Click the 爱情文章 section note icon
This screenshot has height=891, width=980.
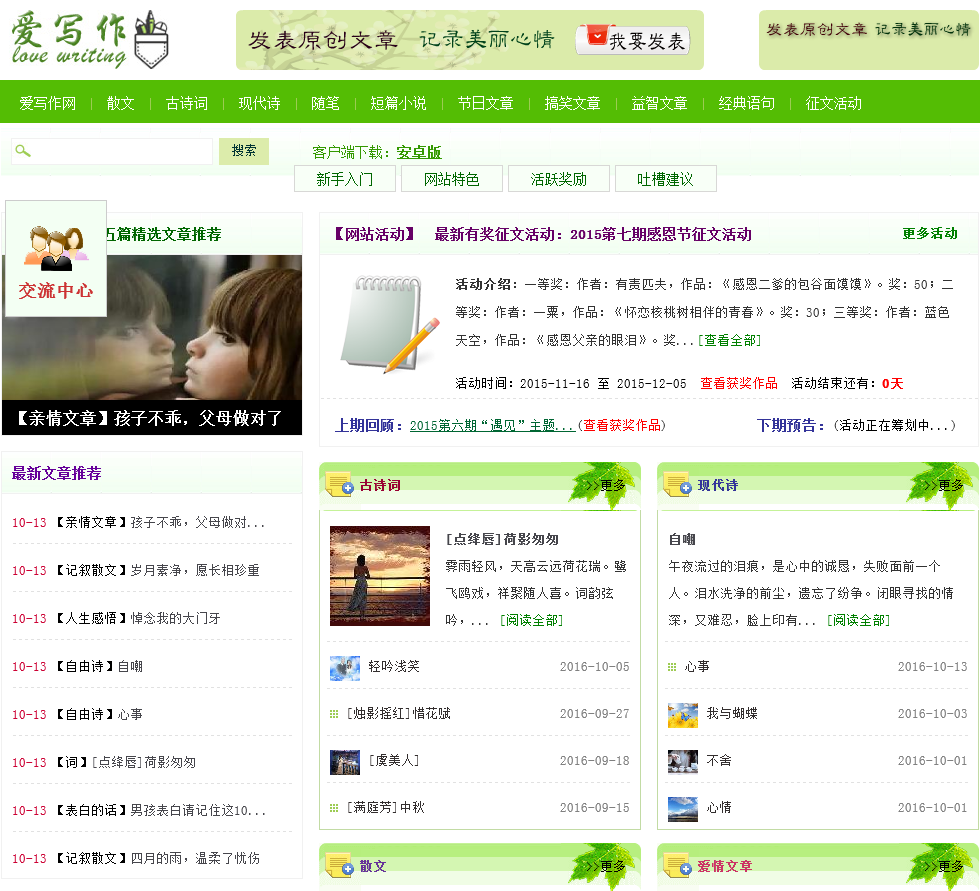(x=678, y=867)
